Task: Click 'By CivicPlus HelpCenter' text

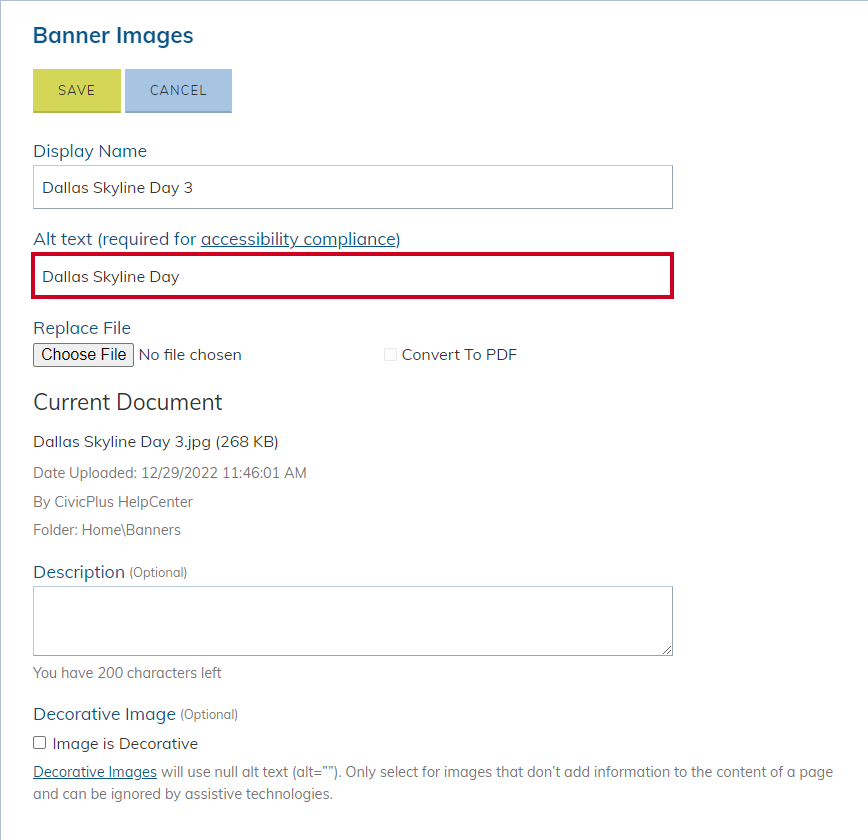Action: (x=113, y=502)
